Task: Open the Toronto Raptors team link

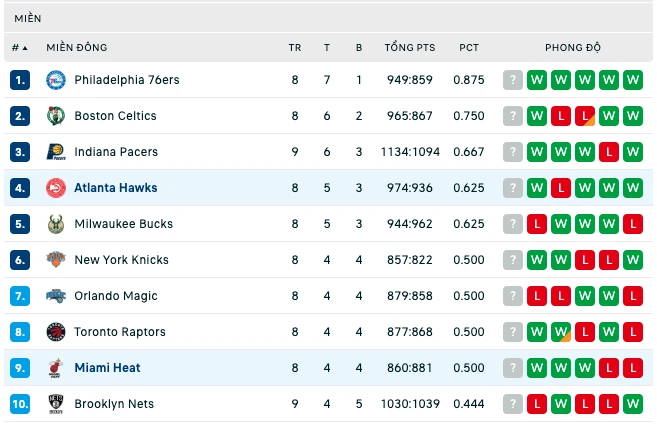Action: (120, 332)
